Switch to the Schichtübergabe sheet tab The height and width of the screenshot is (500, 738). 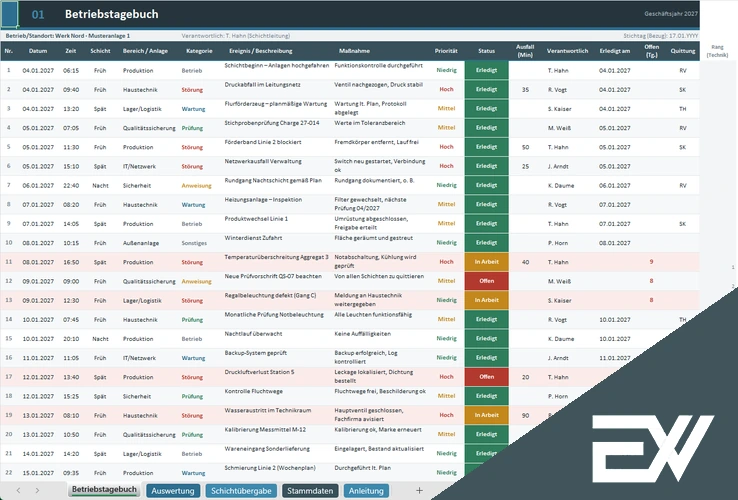tap(241, 491)
